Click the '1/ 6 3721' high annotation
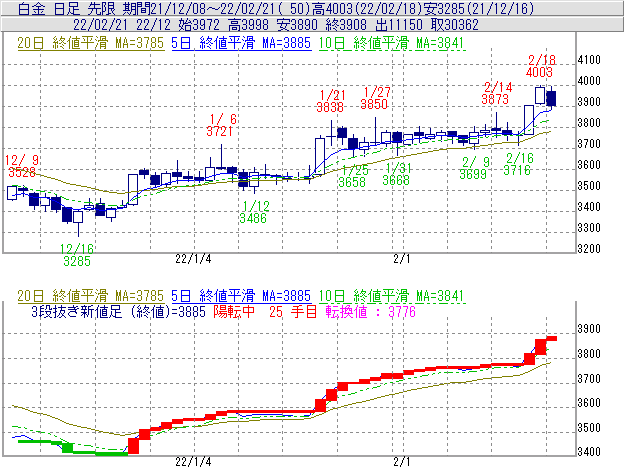Image resolution: width=624 pixels, height=475 pixels. [222, 125]
